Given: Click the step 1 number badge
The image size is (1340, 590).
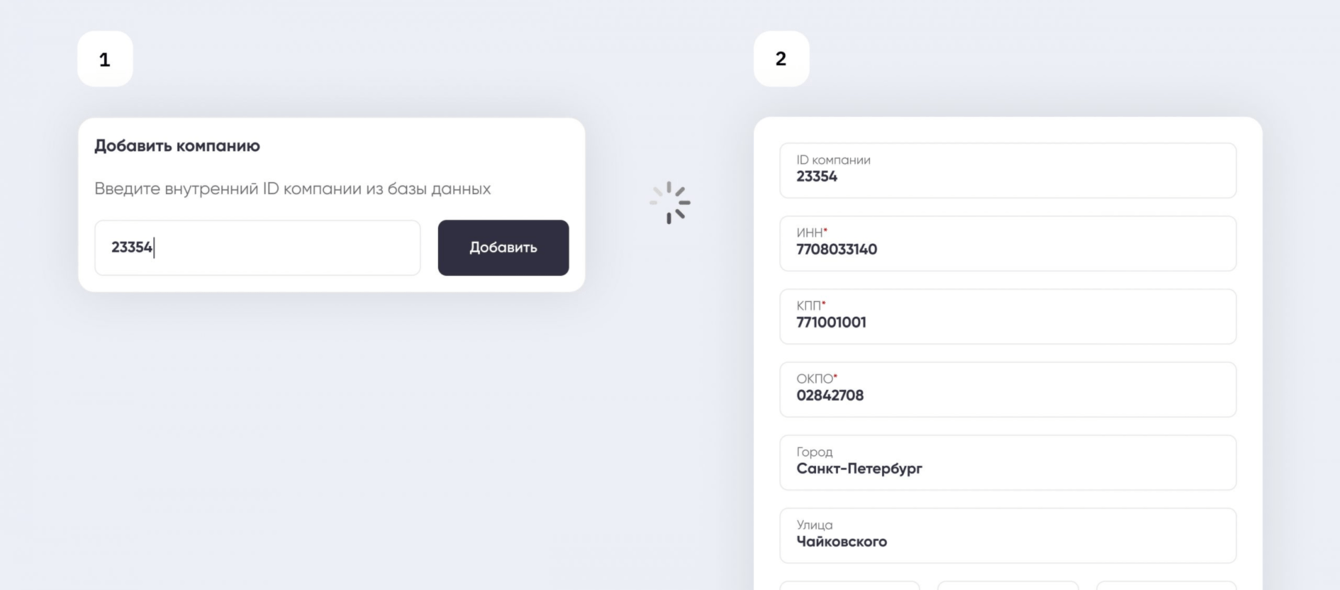Looking at the screenshot, I should 105,60.
